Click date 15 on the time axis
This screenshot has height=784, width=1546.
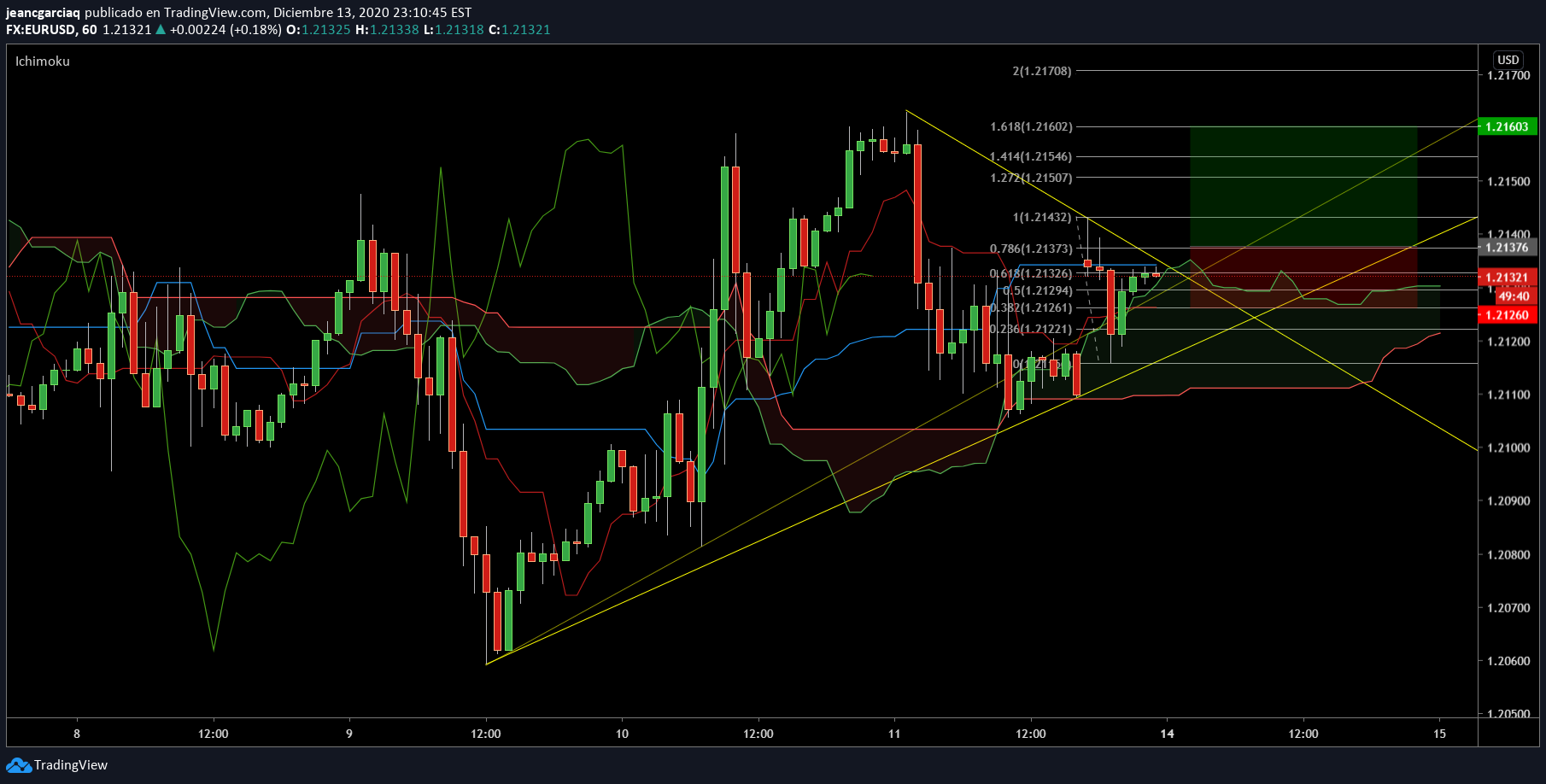coord(1440,734)
